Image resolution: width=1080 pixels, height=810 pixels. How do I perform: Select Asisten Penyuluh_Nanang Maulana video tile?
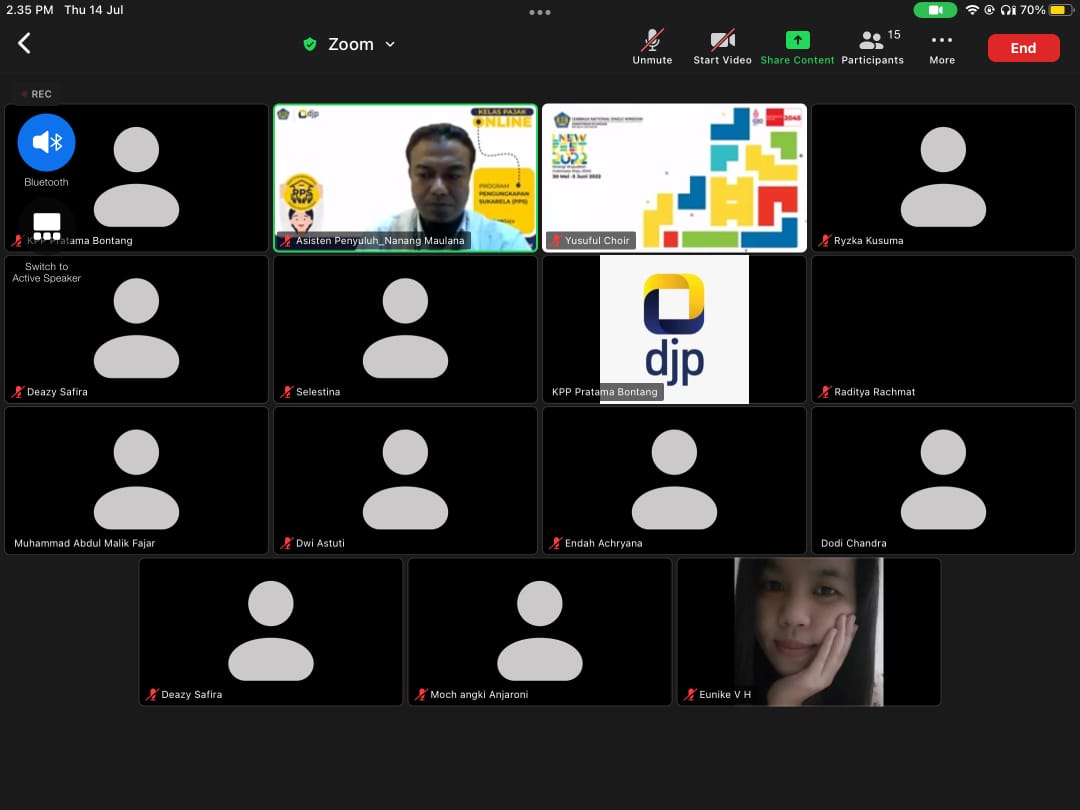click(x=405, y=177)
